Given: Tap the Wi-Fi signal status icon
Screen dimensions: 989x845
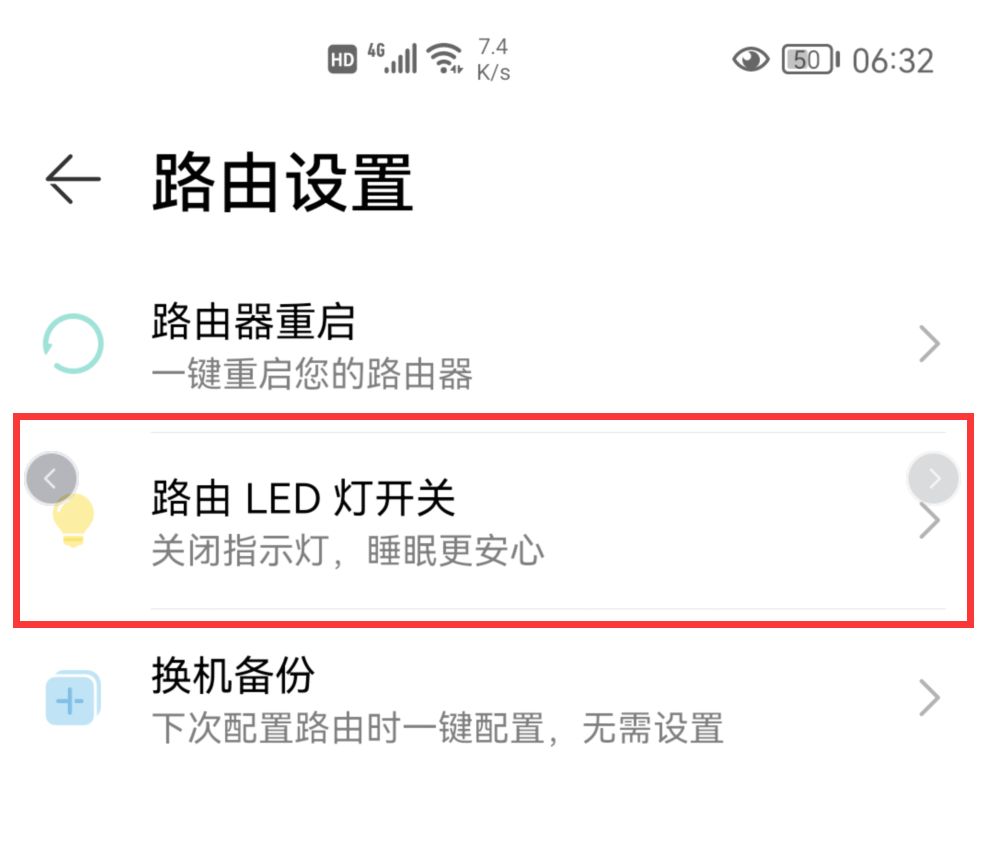Looking at the screenshot, I should [x=444, y=60].
